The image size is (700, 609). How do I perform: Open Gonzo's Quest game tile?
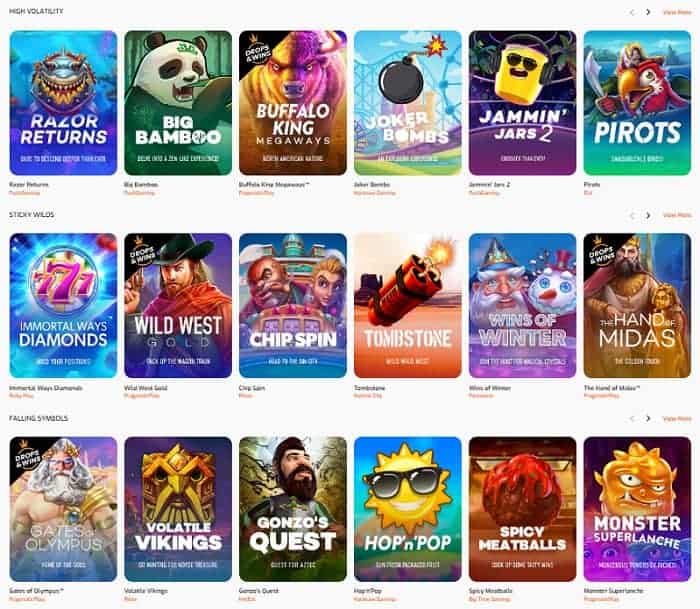click(293, 509)
